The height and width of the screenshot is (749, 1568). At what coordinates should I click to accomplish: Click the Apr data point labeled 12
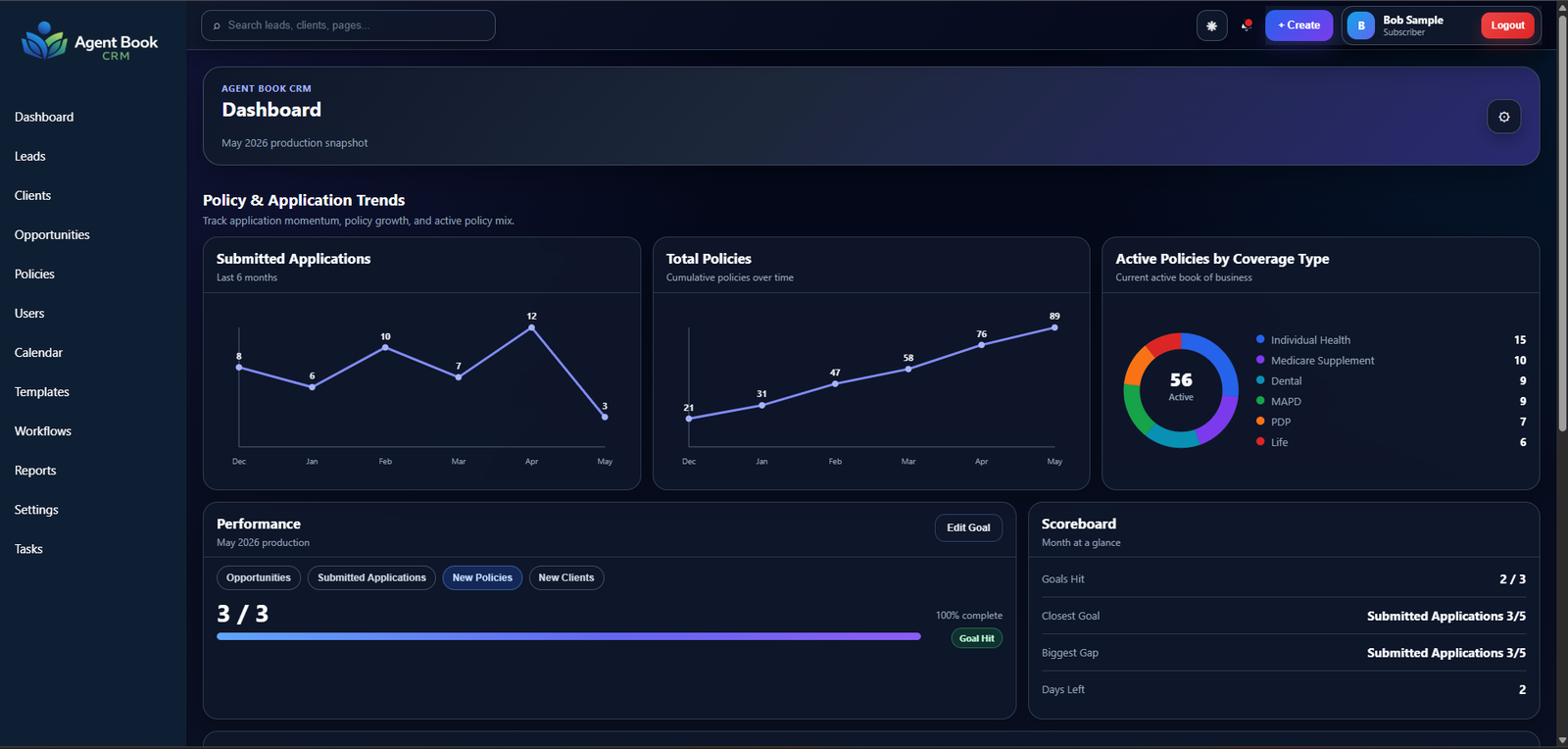click(532, 327)
